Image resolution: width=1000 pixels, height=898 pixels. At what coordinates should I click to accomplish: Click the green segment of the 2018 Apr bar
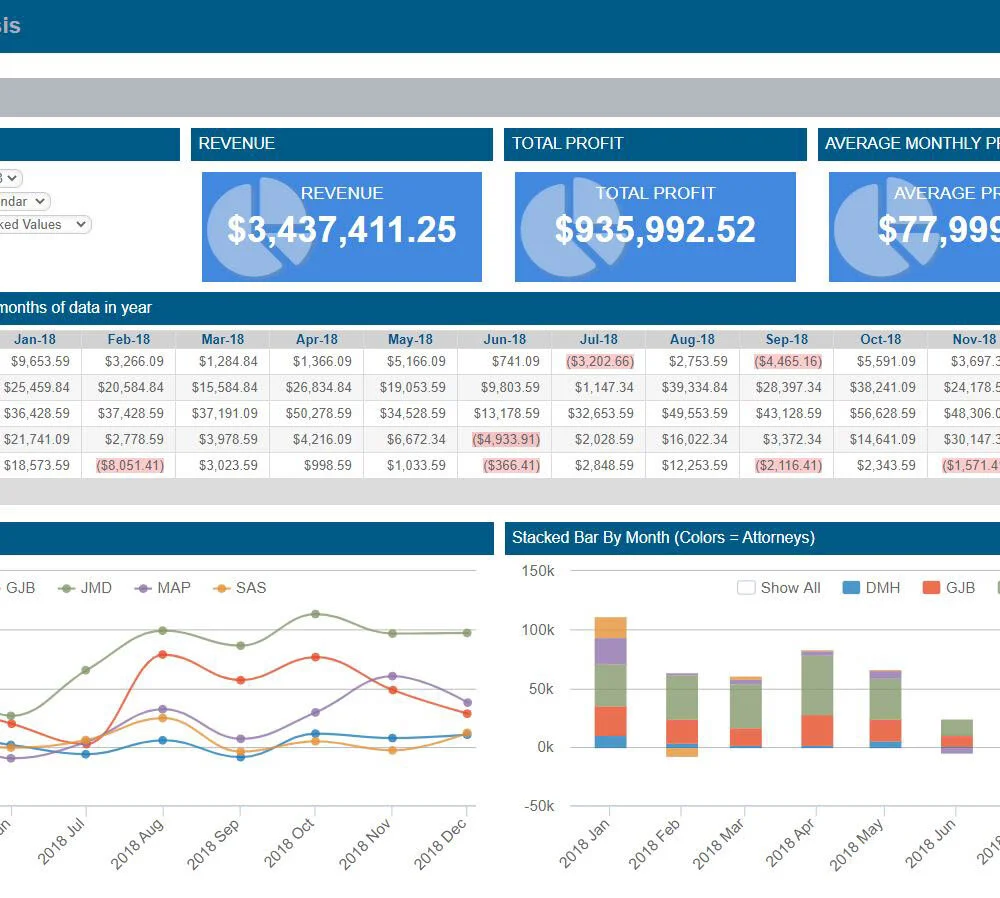click(x=817, y=686)
